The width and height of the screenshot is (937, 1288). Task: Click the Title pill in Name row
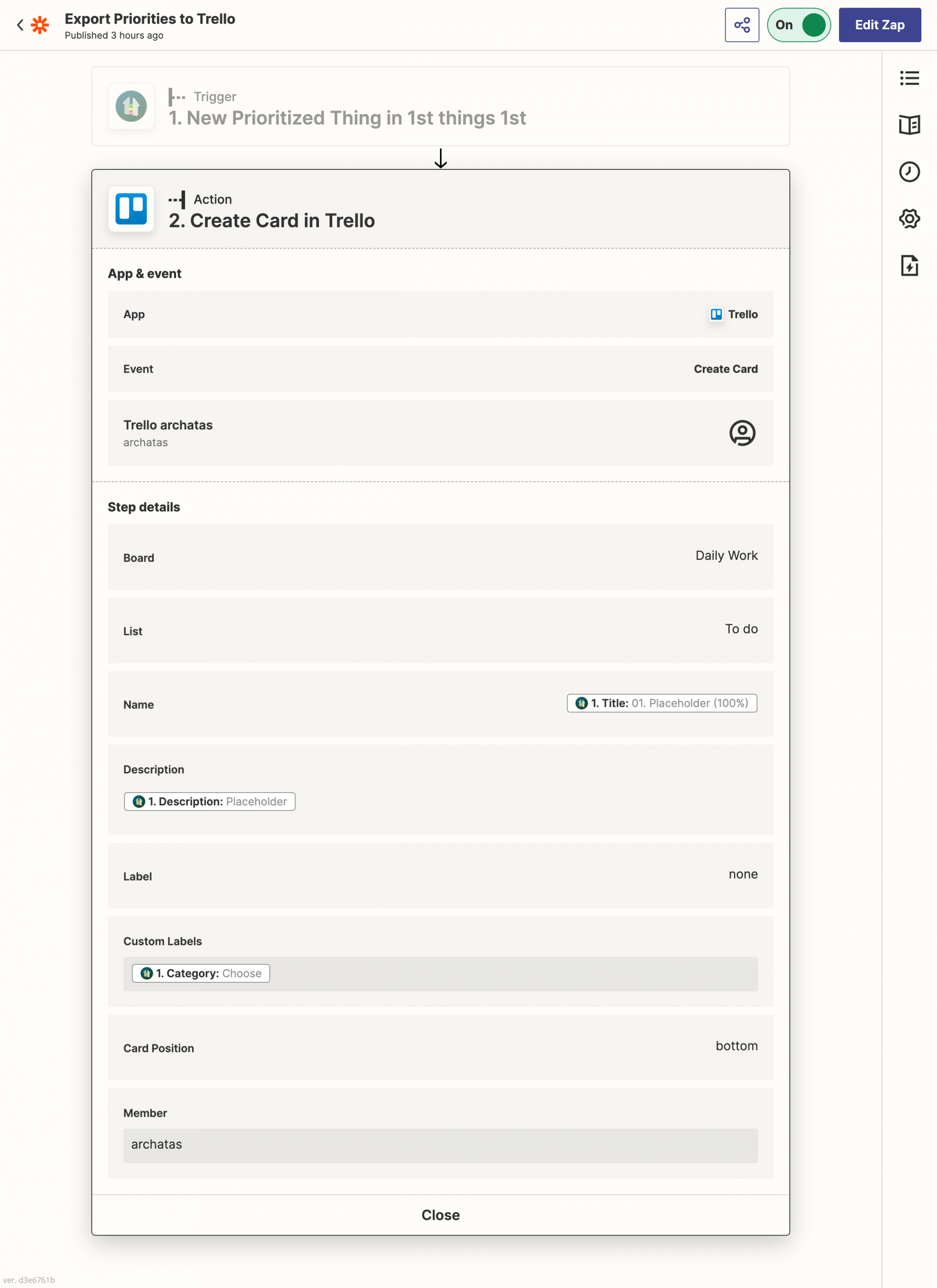tap(662, 703)
